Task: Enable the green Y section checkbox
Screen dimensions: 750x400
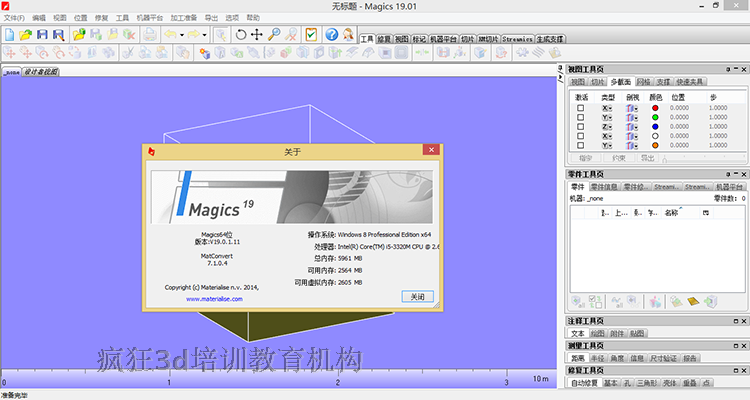Action: 580,117
